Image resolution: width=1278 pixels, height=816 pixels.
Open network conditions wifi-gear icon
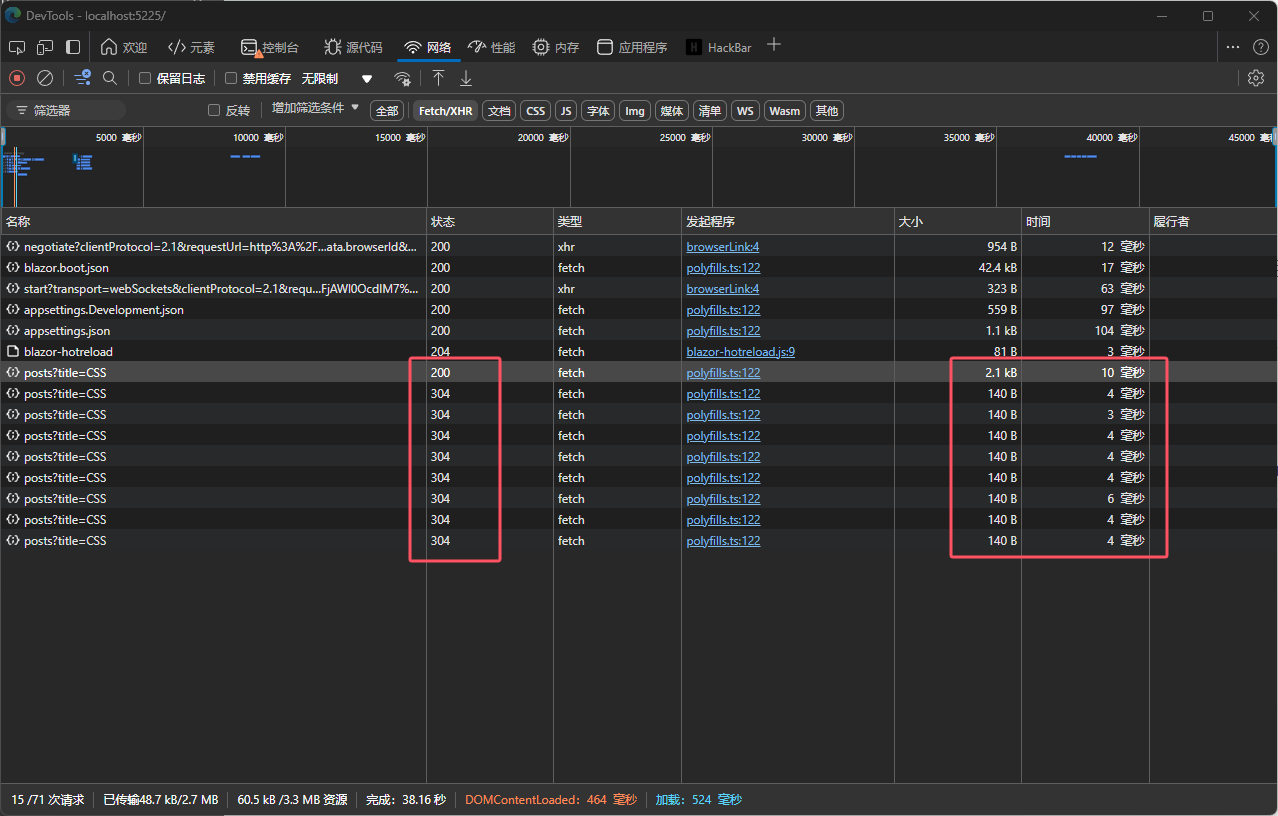[x=402, y=78]
